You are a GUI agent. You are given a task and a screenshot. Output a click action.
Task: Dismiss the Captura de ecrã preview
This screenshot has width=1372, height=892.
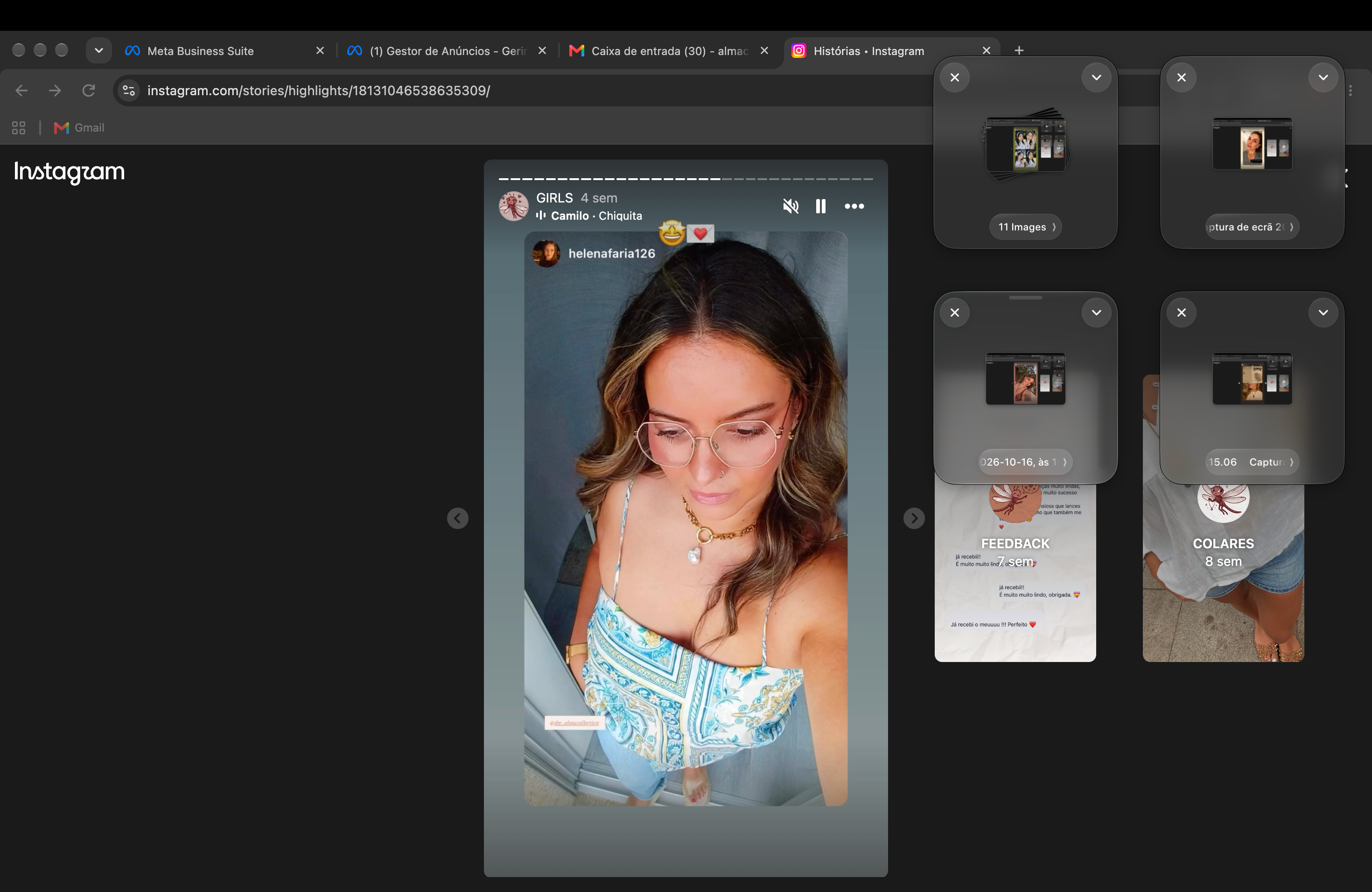[x=1181, y=77]
